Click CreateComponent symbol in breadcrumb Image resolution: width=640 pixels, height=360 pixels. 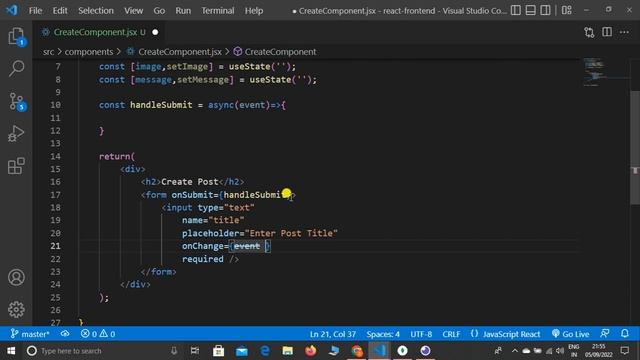(280, 52)
